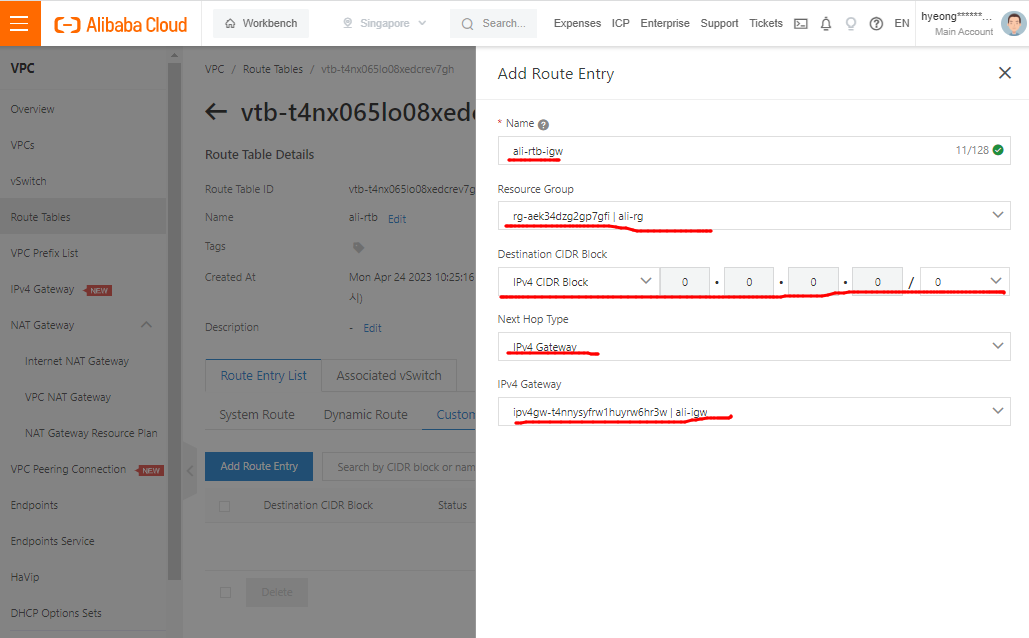Go to Endpoints in the sidebar

click(34, 505)
